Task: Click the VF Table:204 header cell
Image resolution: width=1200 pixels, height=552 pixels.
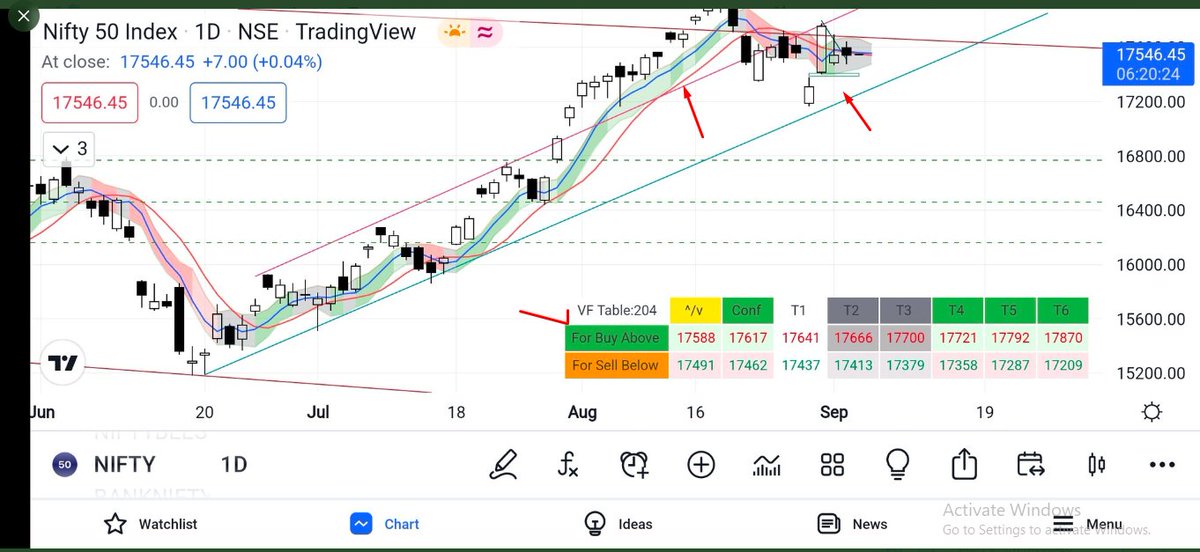Action: (615, 310)
